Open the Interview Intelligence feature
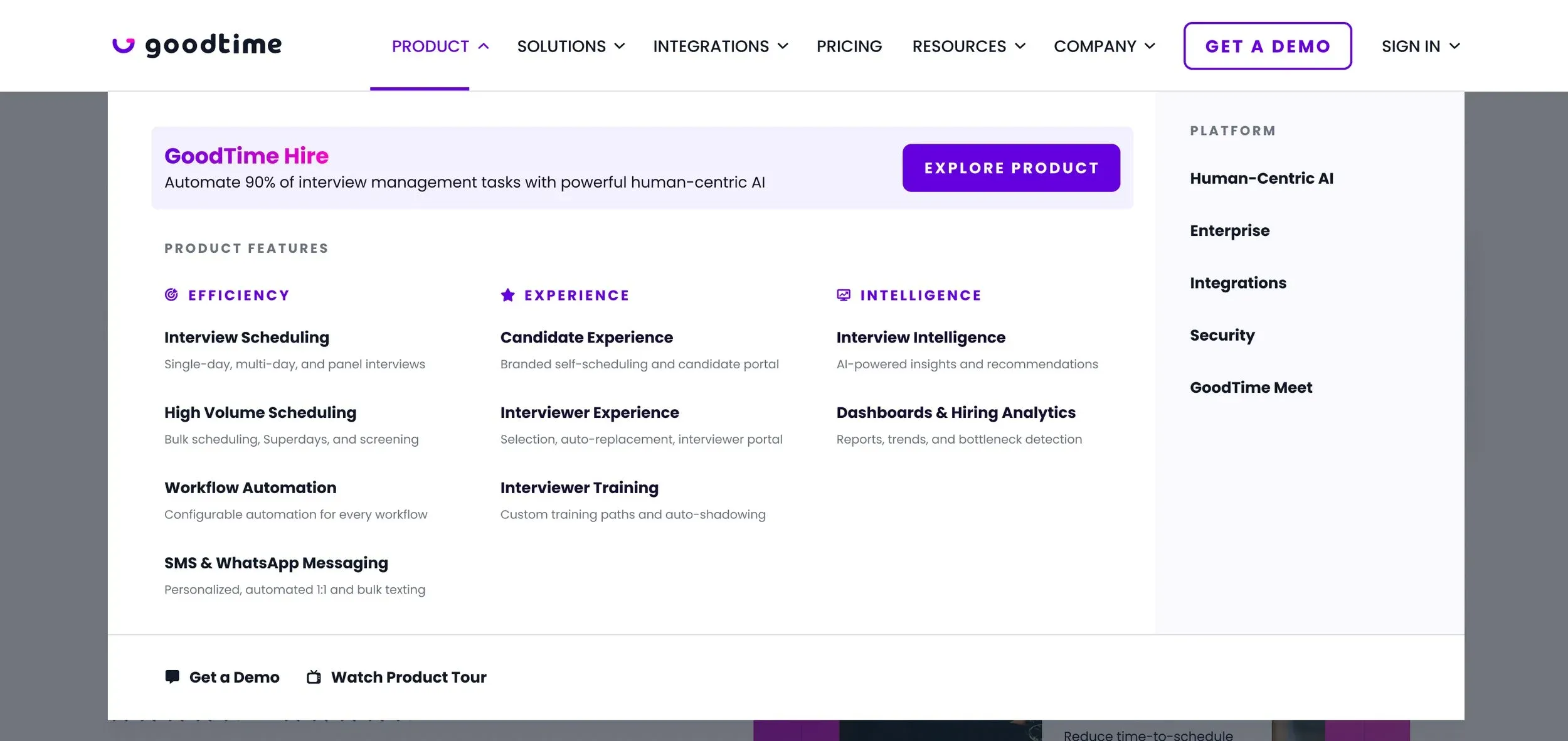Viewport: 1568px width, 741px height. [921, 338]
